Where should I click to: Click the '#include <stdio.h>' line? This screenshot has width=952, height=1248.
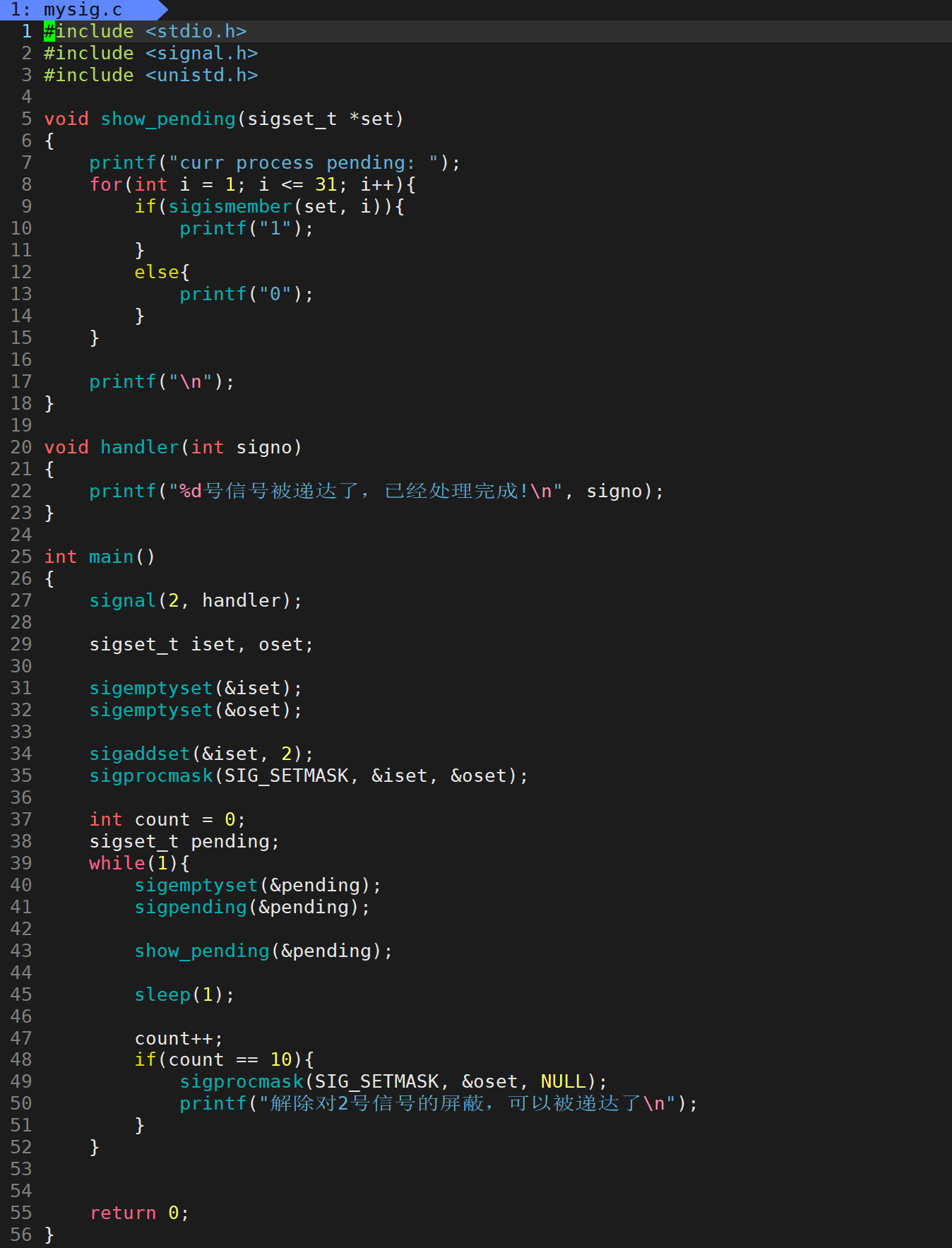(145, 31)
